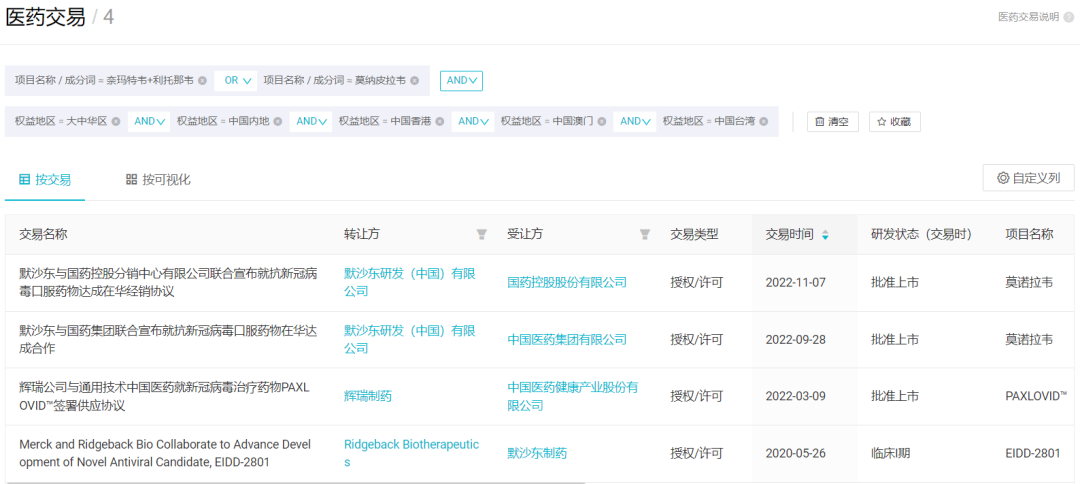Open AND dropdown after 中国香港 filter
The image size is (1080, 484).
(x=473, y=121)
